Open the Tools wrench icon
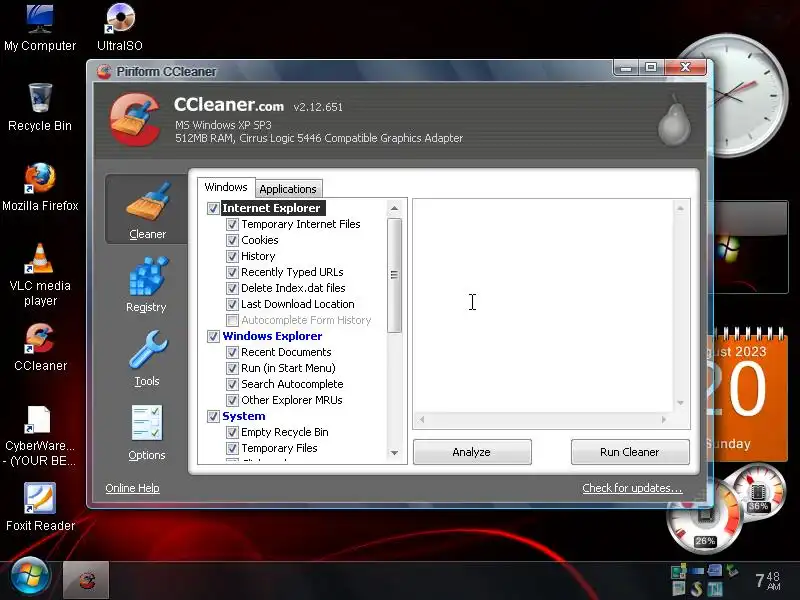 pos(148,350)
